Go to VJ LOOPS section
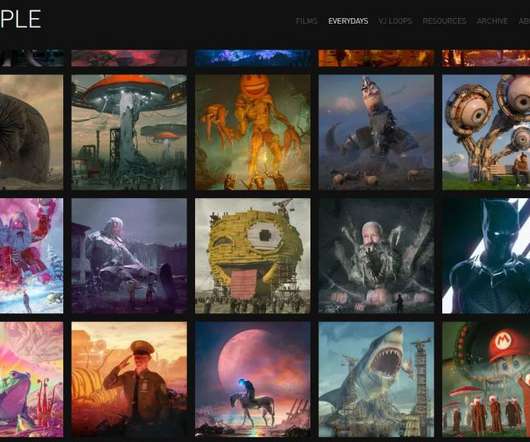The height and width of the screenshot is (442, 530). coord(395,21)
